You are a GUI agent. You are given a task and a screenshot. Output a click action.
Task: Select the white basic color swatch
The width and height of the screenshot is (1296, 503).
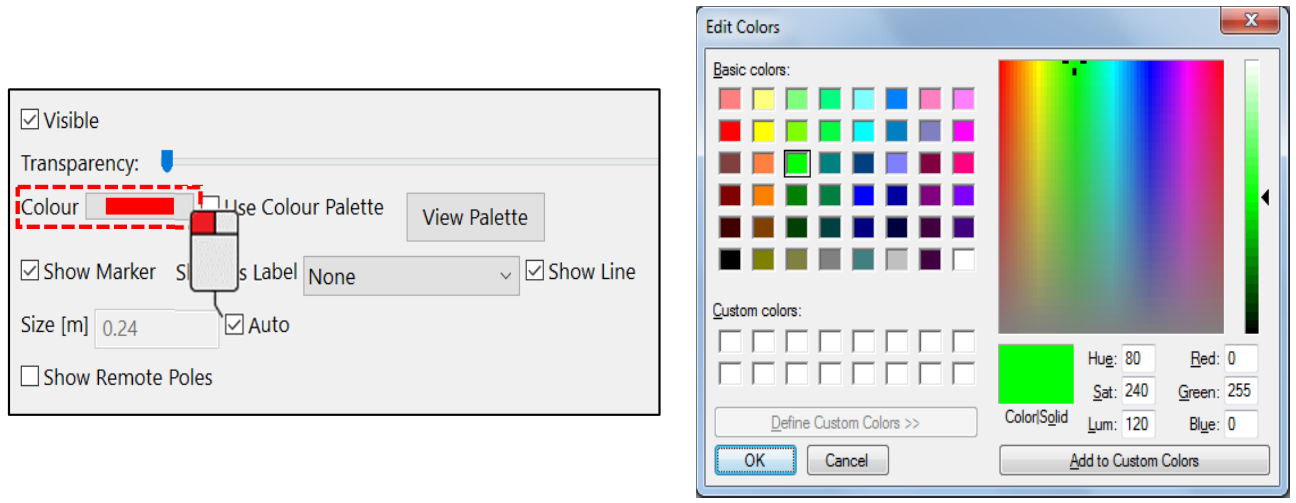tap(964, 259)
